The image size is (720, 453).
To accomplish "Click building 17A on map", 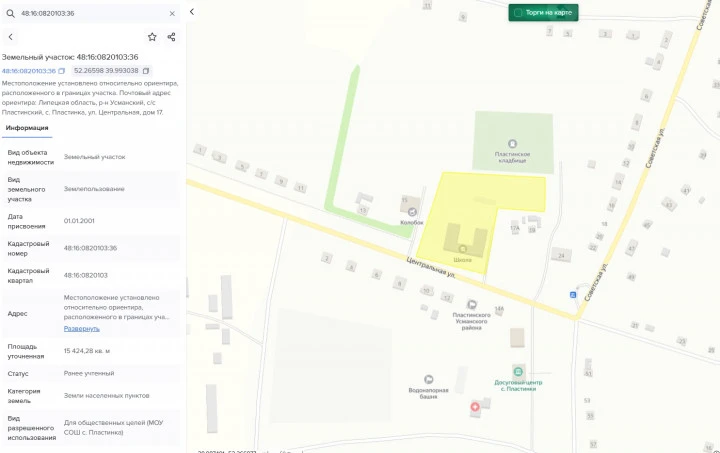I will click(515, 228).
